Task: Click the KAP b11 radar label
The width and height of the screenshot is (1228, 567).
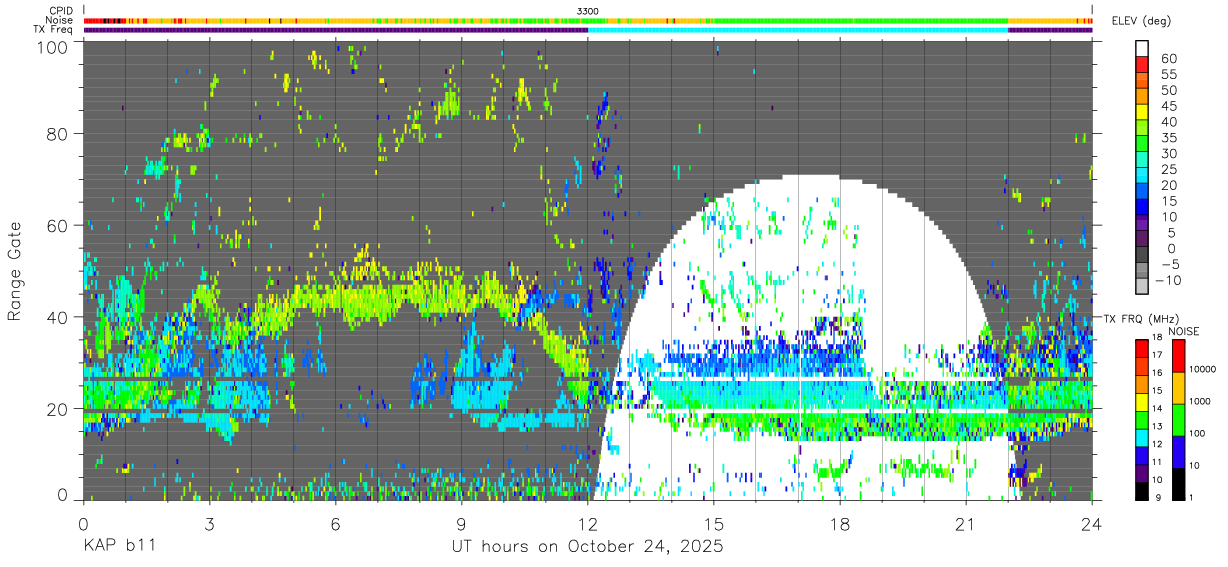Action: (117, 547)
